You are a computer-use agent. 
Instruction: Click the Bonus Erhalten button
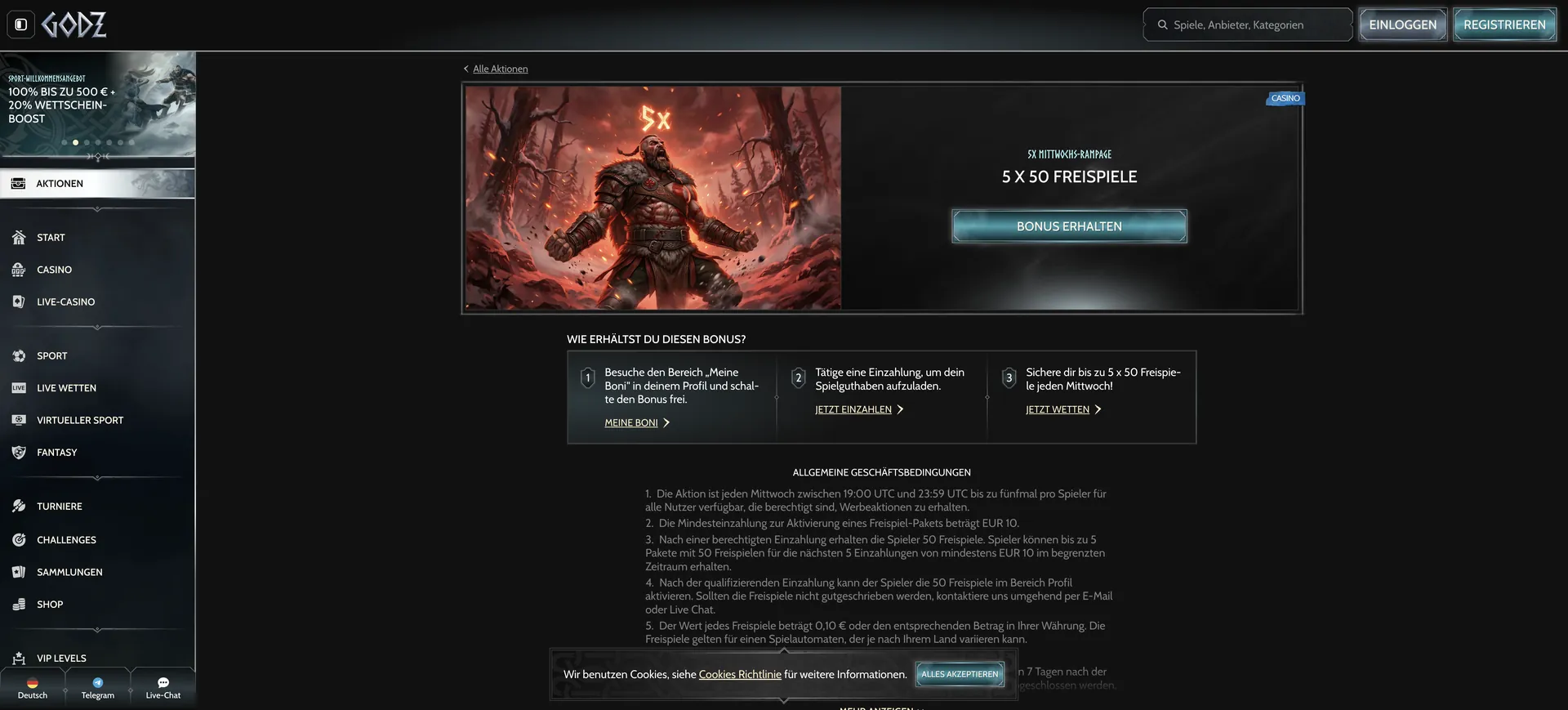click(x=1069, y=226)
